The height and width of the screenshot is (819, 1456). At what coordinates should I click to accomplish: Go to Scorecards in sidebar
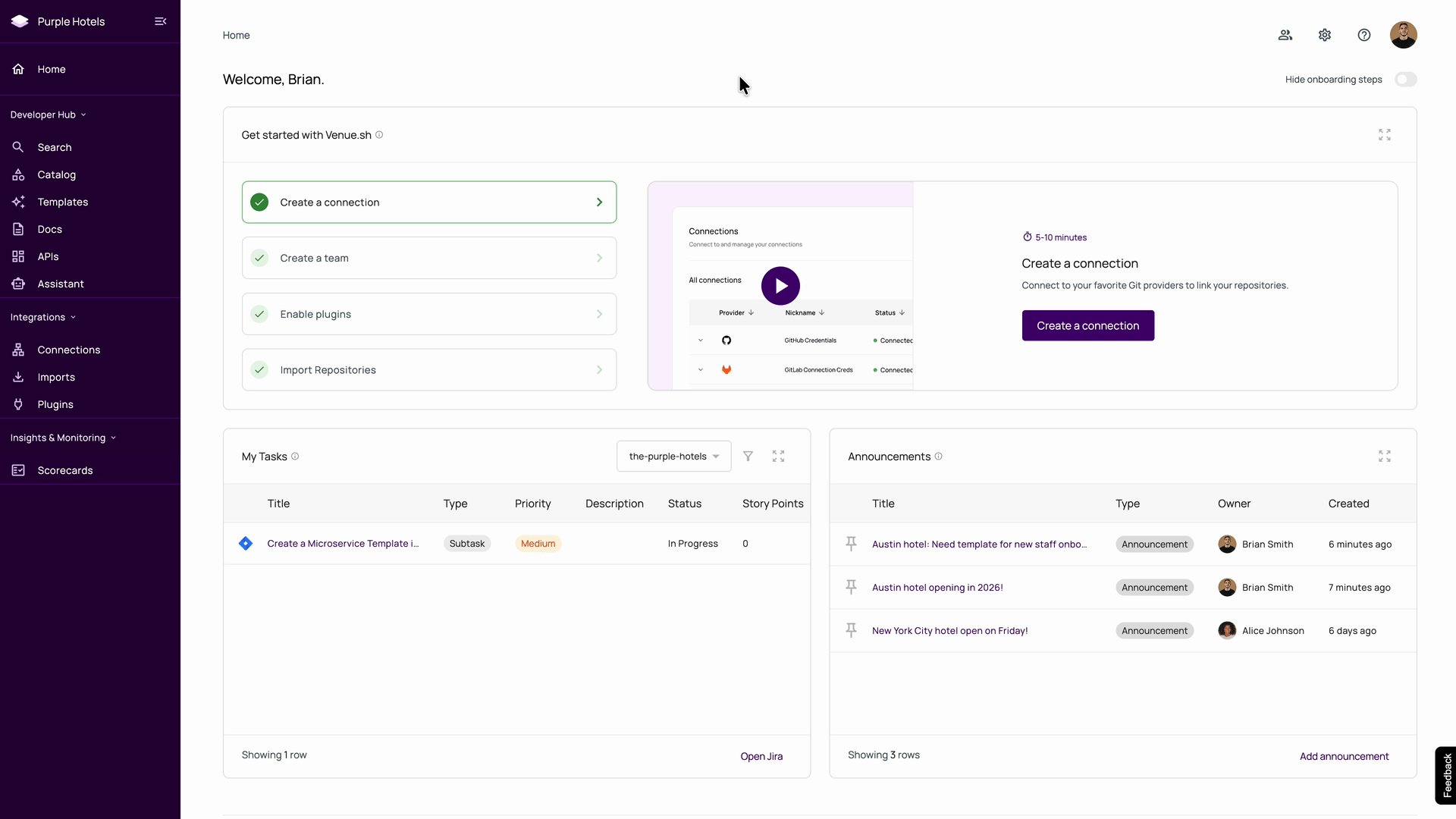[65, 470]
